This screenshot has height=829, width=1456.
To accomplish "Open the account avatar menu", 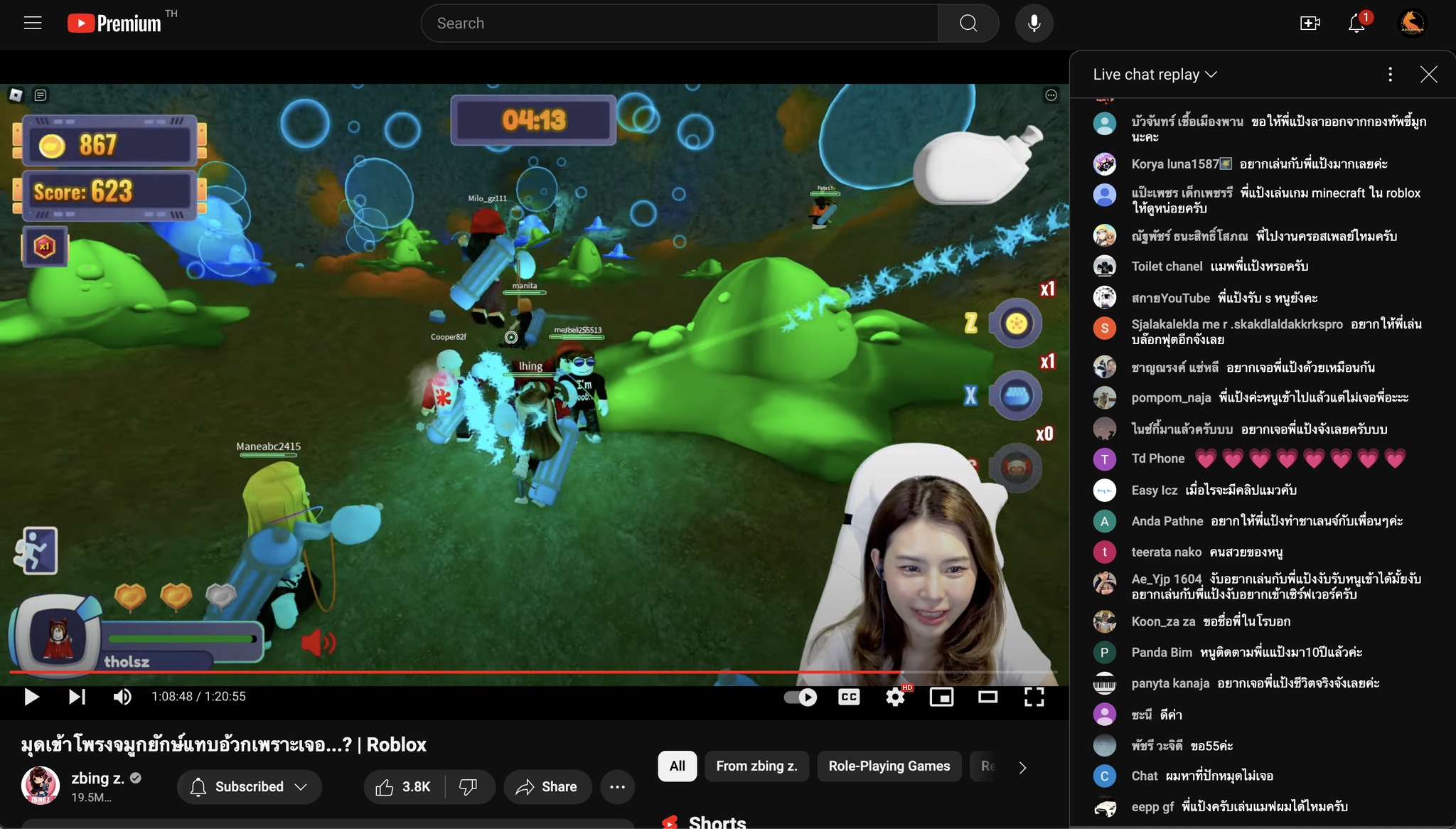I will (1412, 23).
